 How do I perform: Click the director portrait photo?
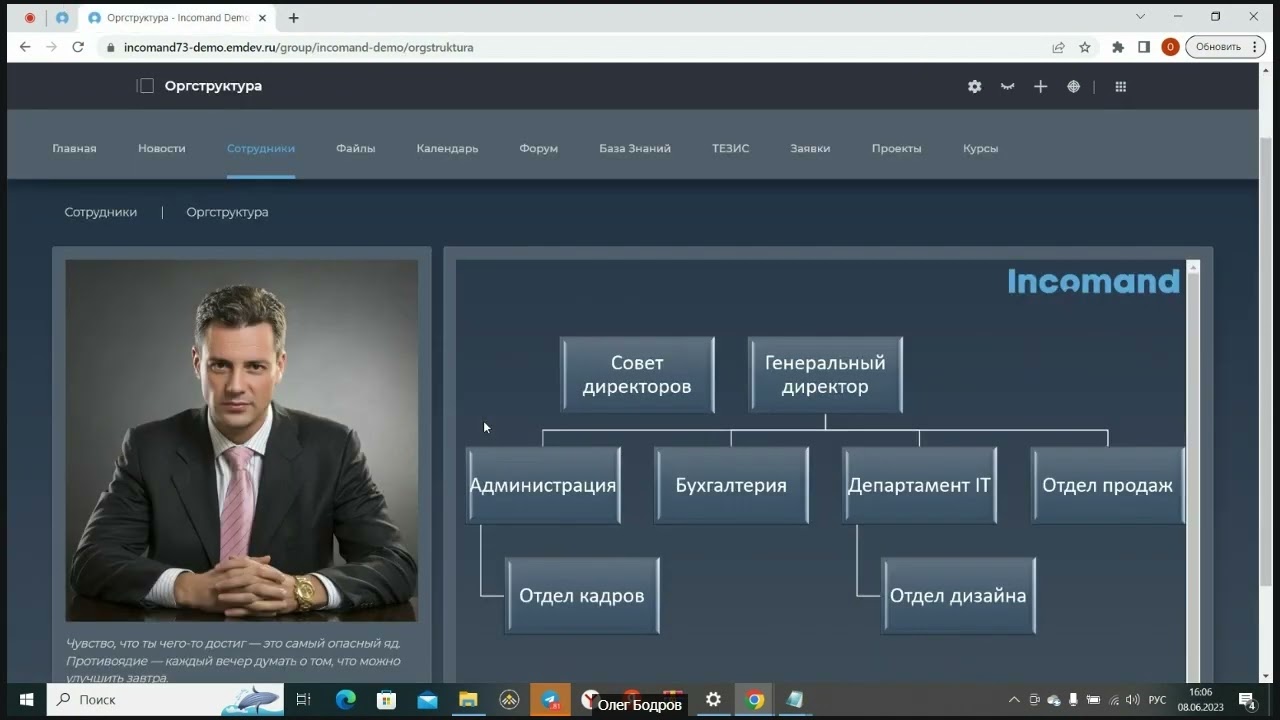(242, 441)
